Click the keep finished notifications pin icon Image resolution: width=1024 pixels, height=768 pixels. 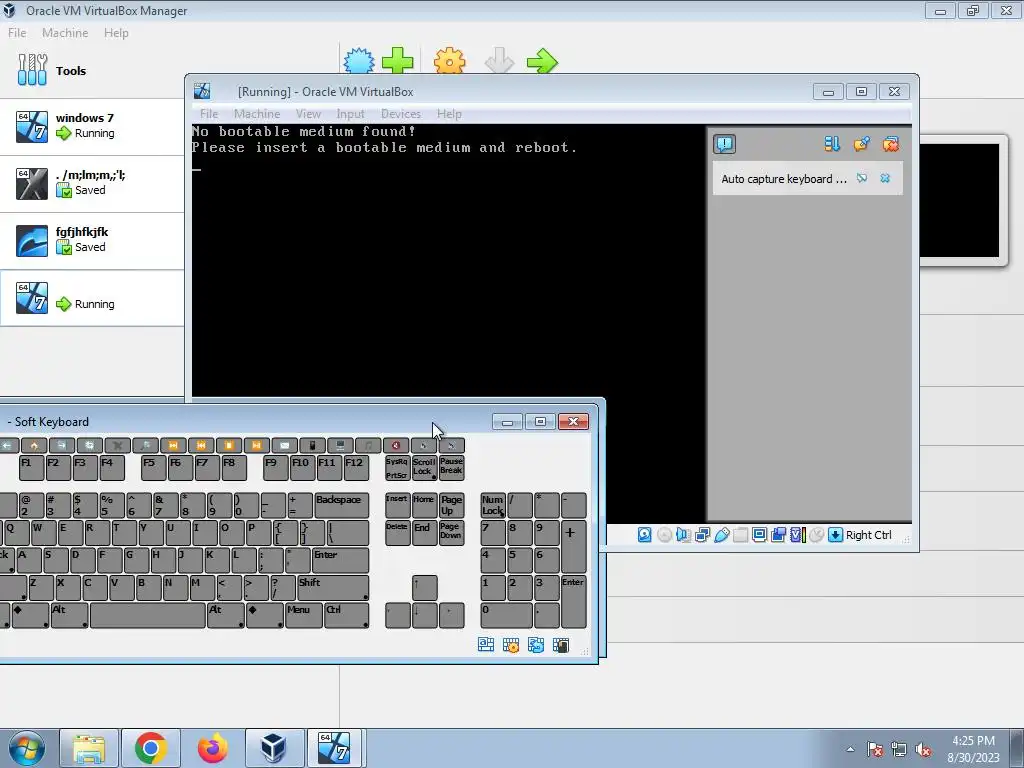coord(861,144)
